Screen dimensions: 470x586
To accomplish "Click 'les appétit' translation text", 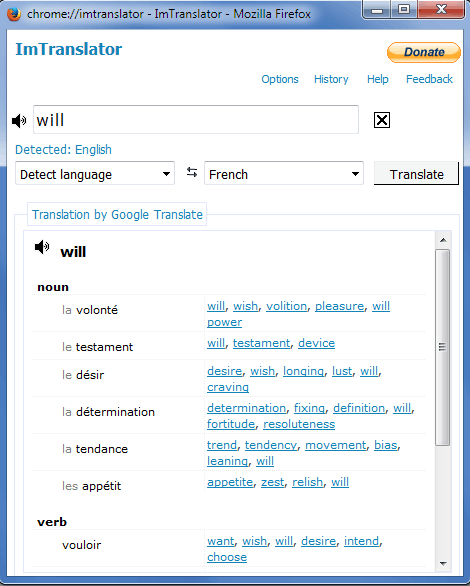I will [92, 486].
